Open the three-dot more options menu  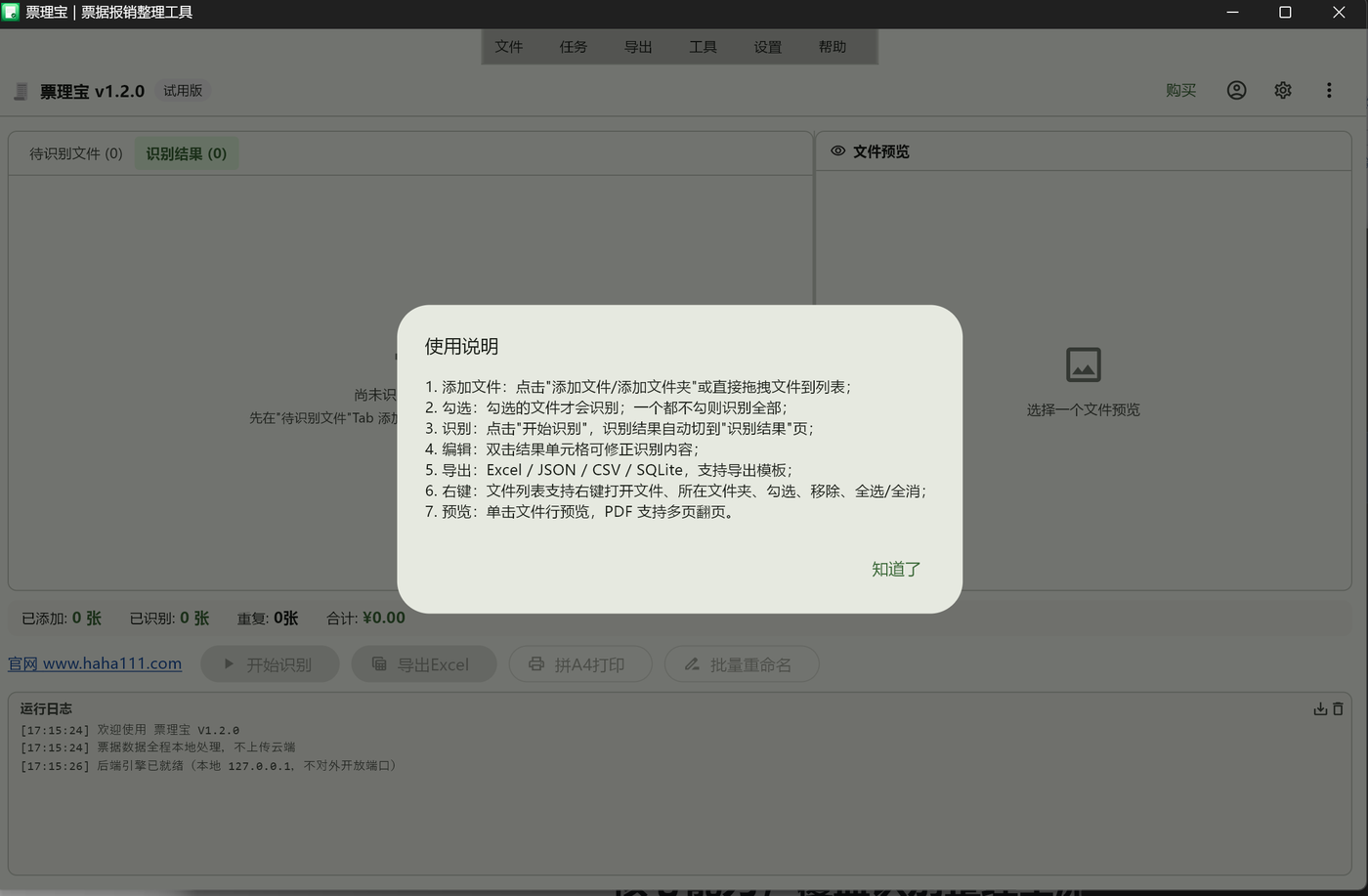point(1329,90)
